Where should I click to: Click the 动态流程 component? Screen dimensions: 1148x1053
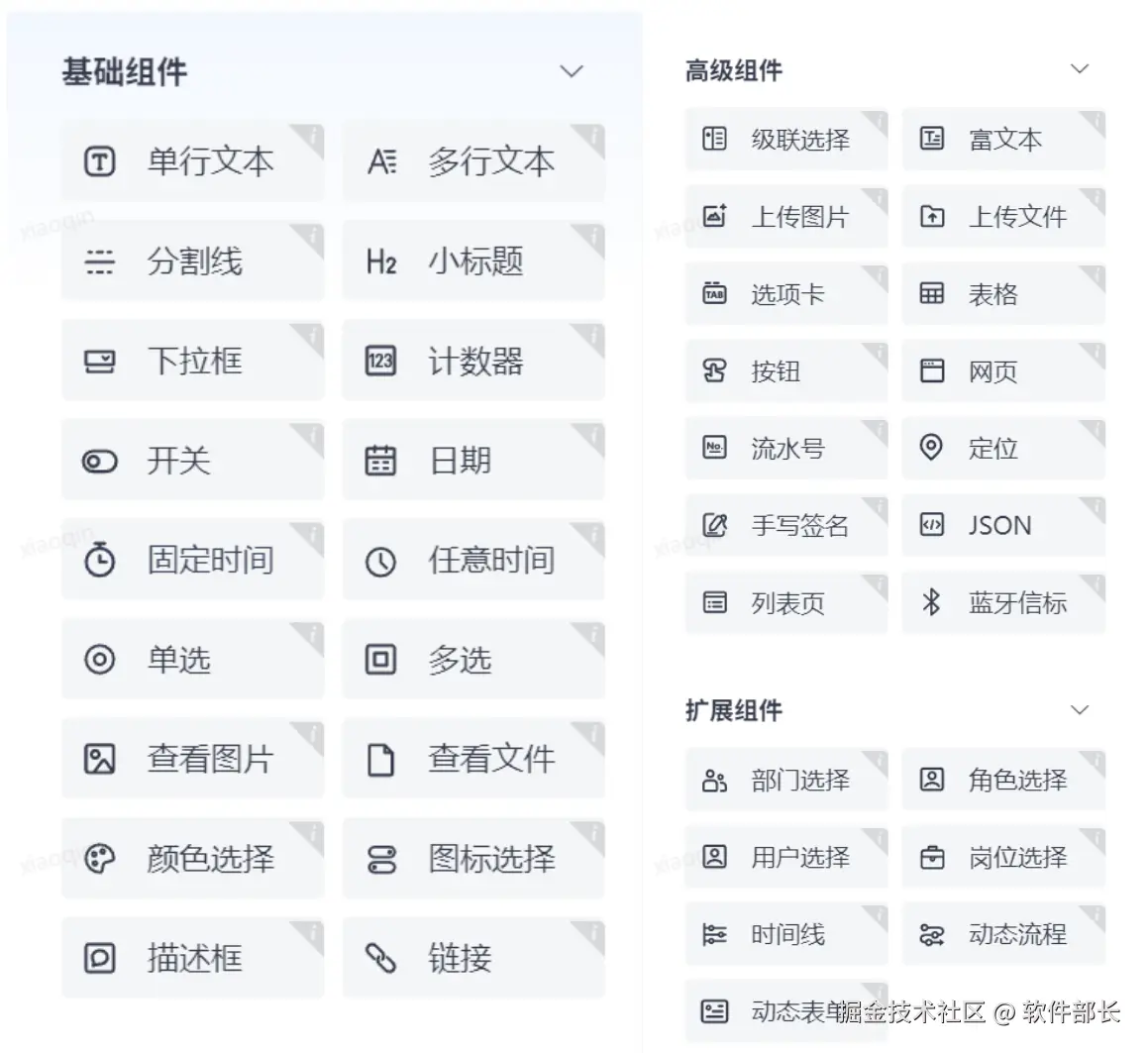coord(1002,934)
